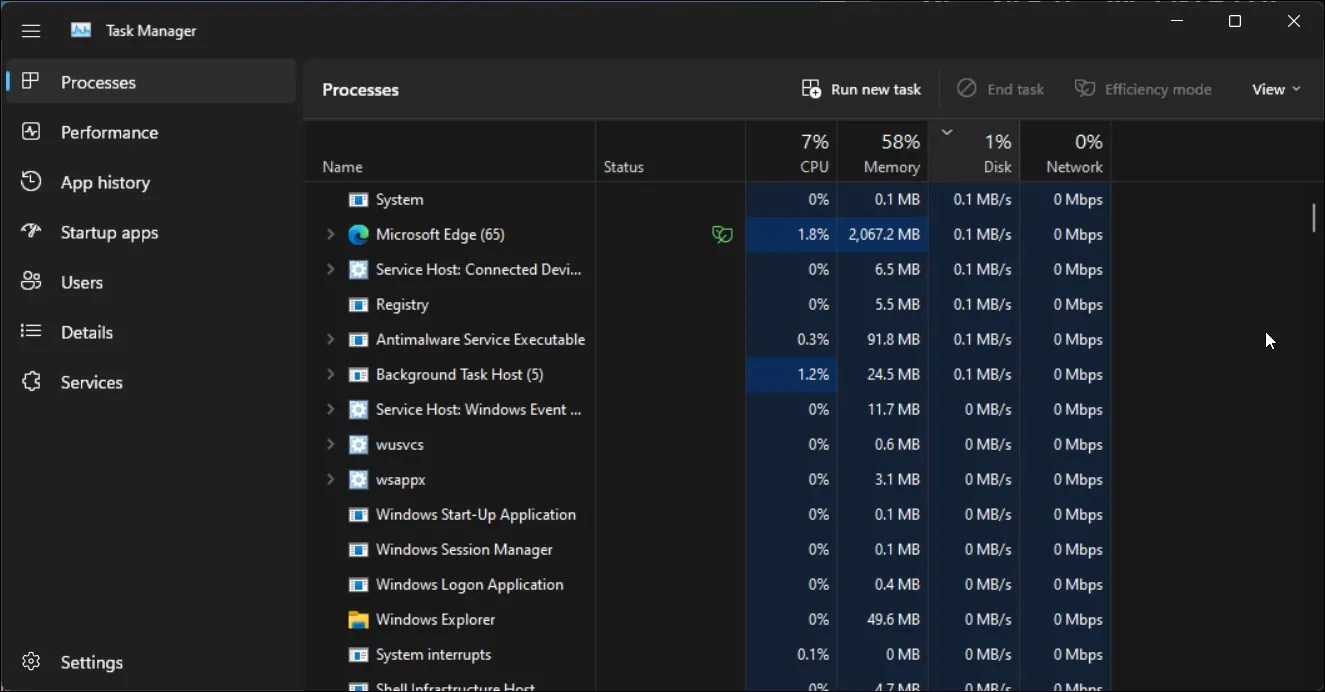Open the hamburger navigation menu
Screen dimensions: 1325x692
click(x=31, y=30)
